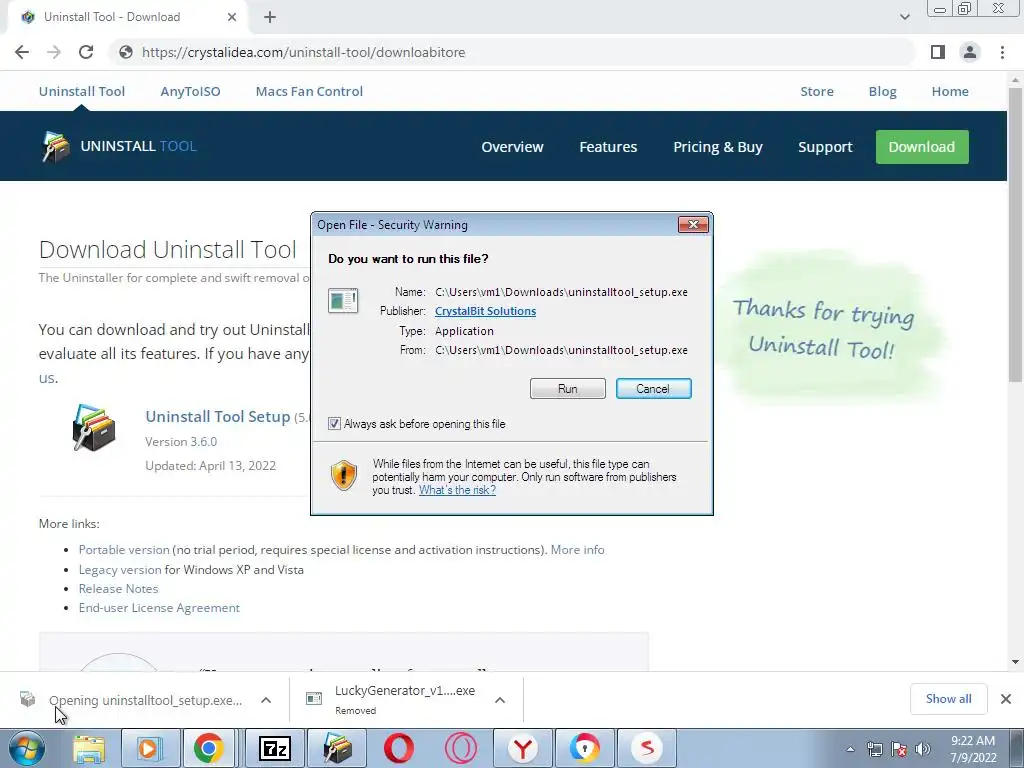Open the More info link
Screen dimensions: 1024x768
pyautogui.click(x=577, y=550)
